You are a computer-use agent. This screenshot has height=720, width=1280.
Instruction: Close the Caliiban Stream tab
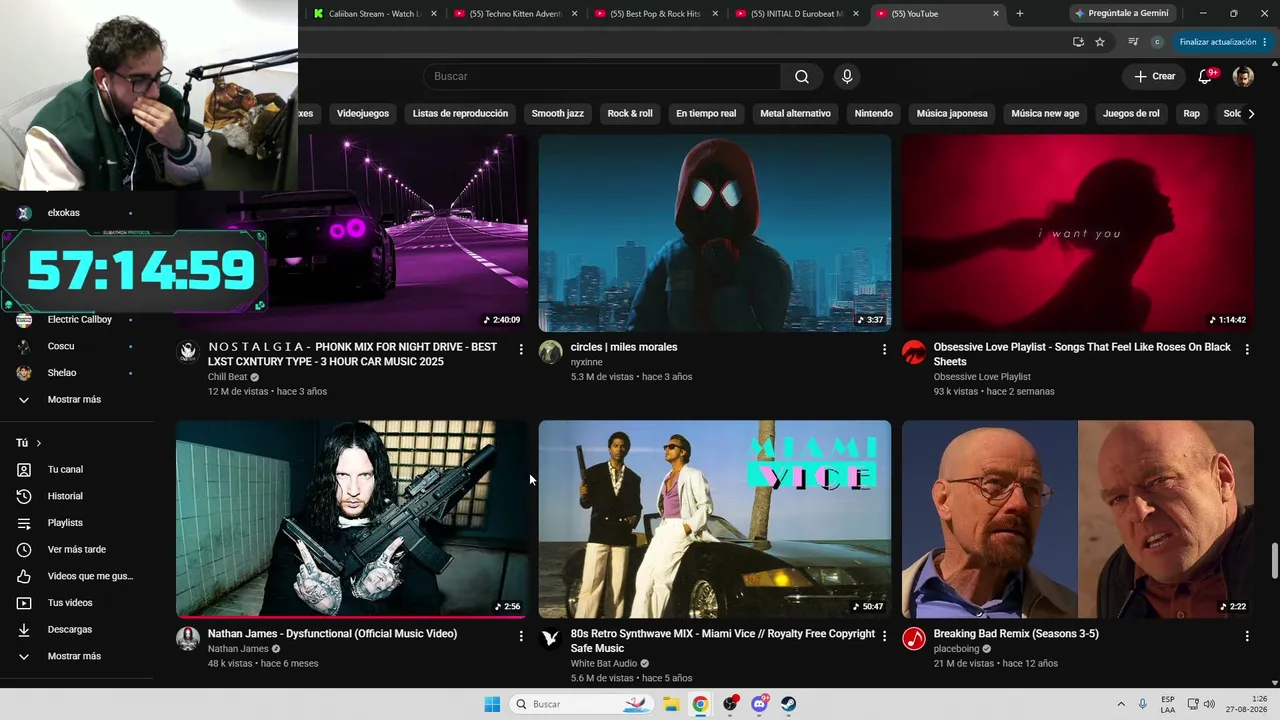[434, 14]
